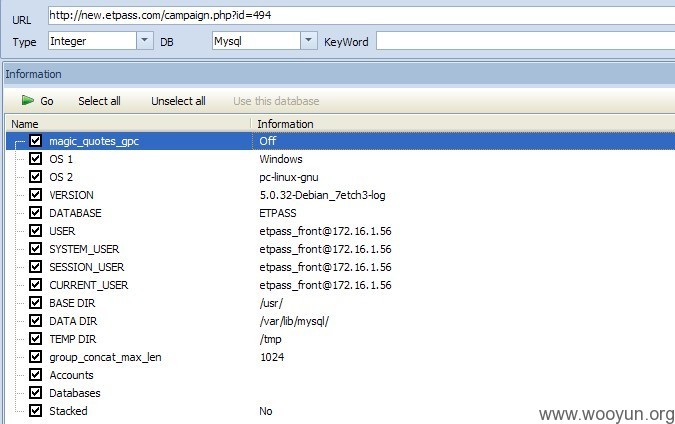675x424 pixels.
Task: Uncheck the DATA DIR checkbox
Action: tap(35, 321)
